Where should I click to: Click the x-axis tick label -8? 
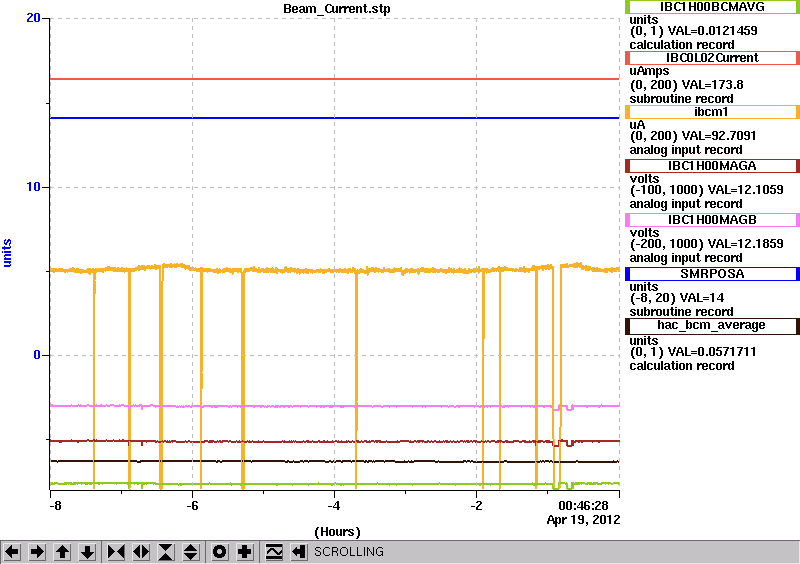(x=55, y=506)
